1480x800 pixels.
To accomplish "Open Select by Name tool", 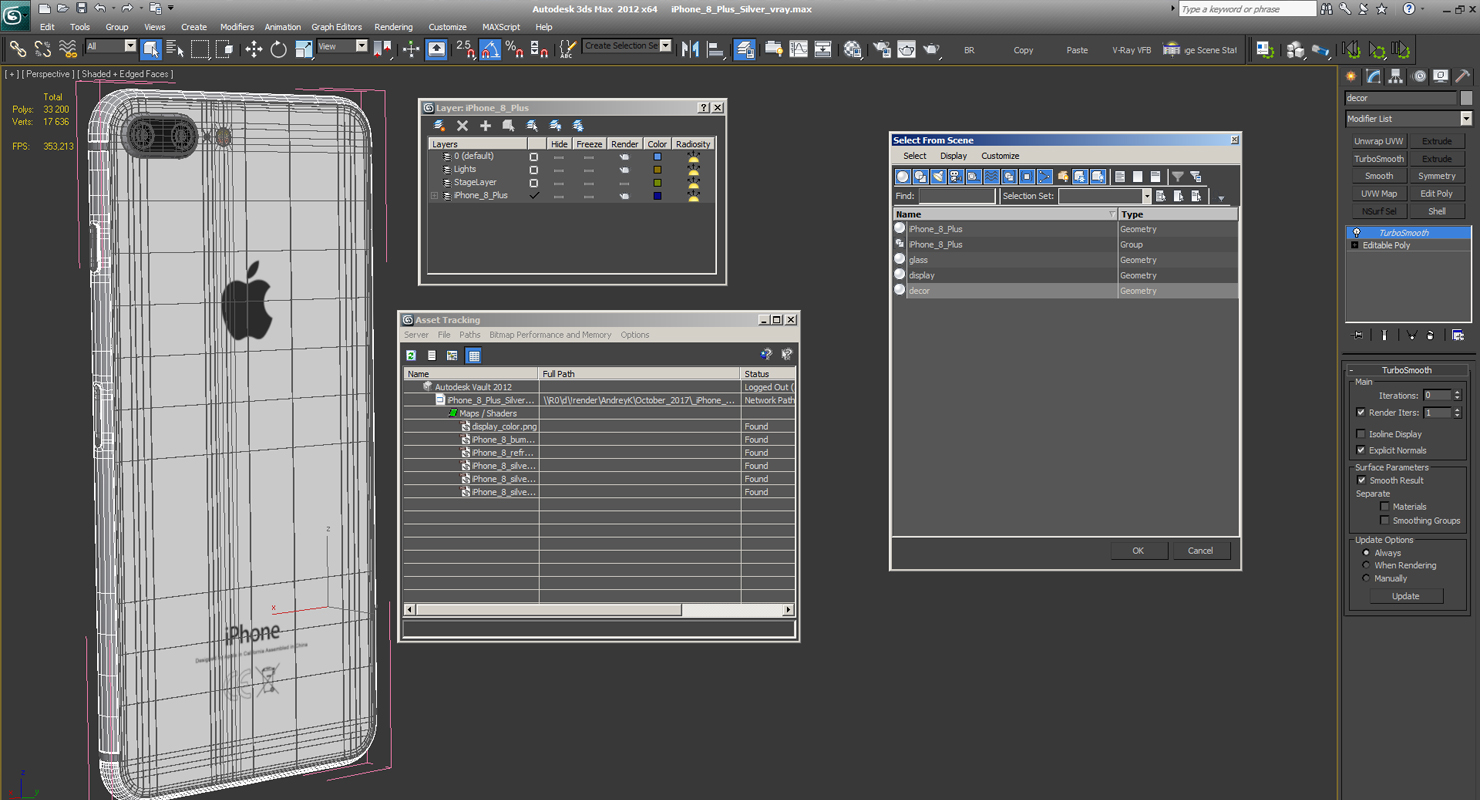I will [175, 48].
